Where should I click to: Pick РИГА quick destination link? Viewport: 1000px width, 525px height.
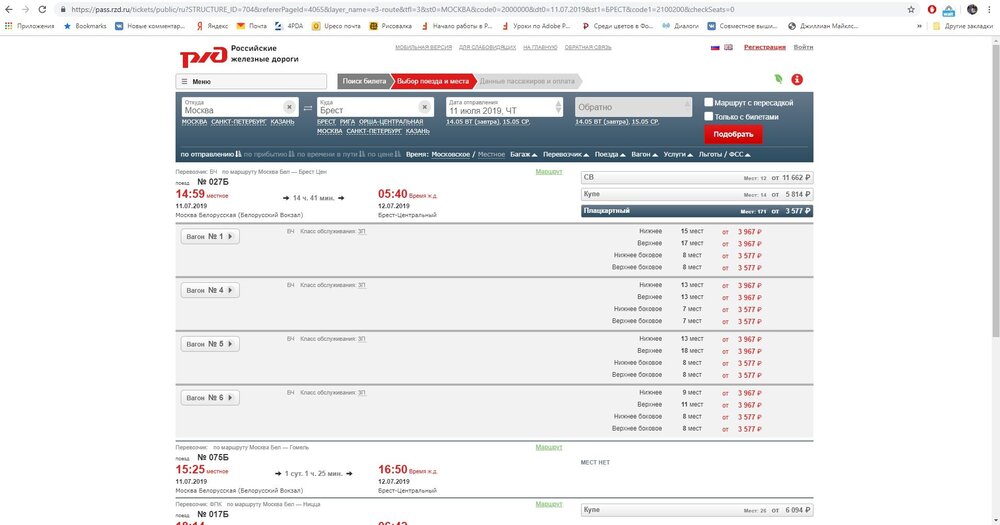click(x=348, y=122)
